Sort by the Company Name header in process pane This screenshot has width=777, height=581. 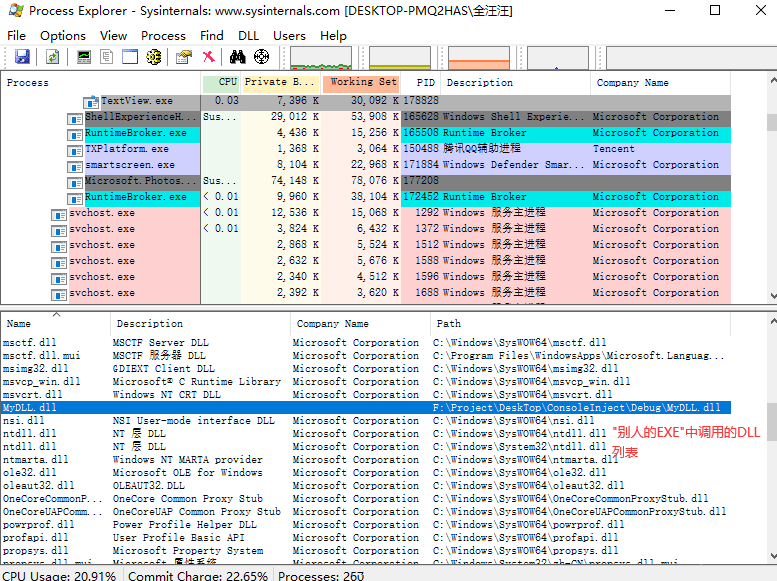point(661,83)
